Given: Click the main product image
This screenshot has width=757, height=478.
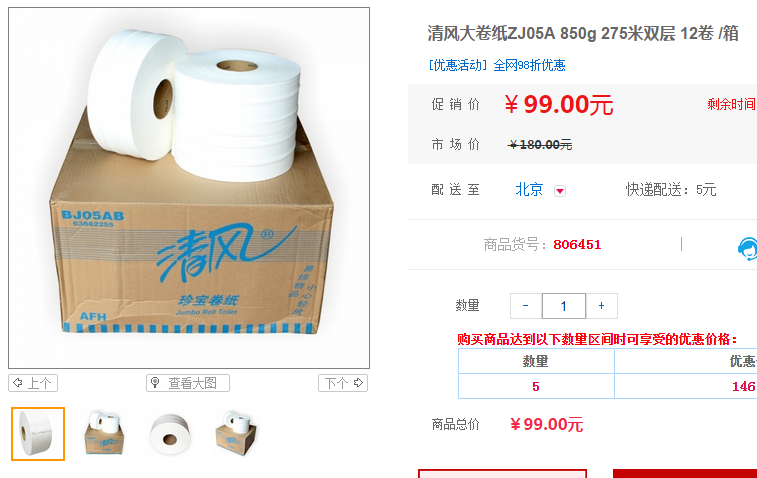Looking at the screenshot, I should point(189,188).
